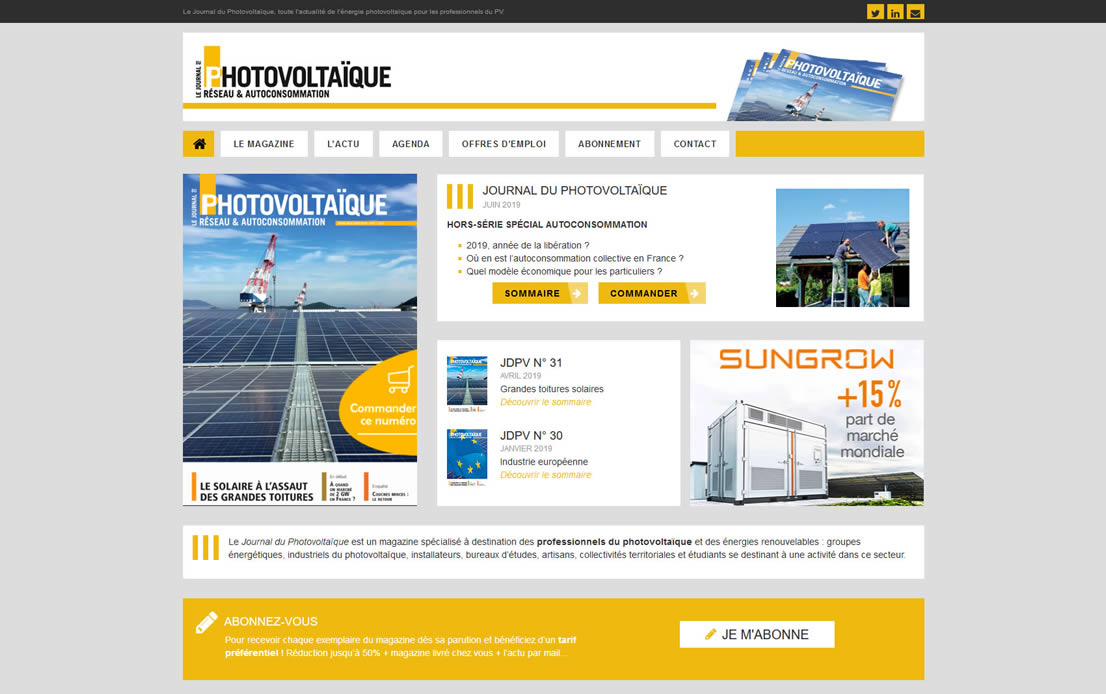Screen dimensions: 1106x694
Task: Click the shopping cart icon on magazine cover
Action: click(400, 379)
